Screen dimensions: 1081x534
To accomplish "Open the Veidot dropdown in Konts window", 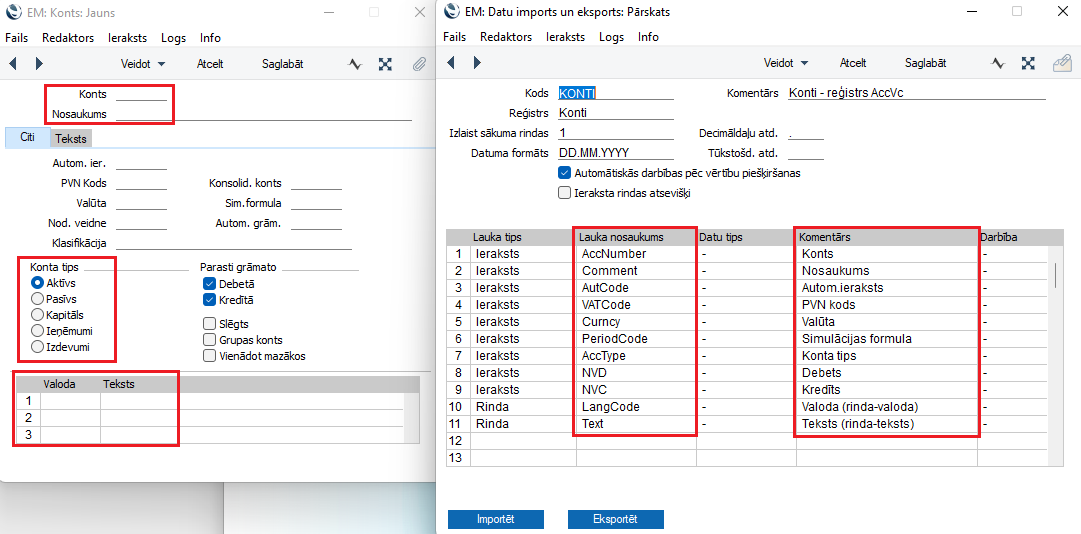I will (142, 63).
